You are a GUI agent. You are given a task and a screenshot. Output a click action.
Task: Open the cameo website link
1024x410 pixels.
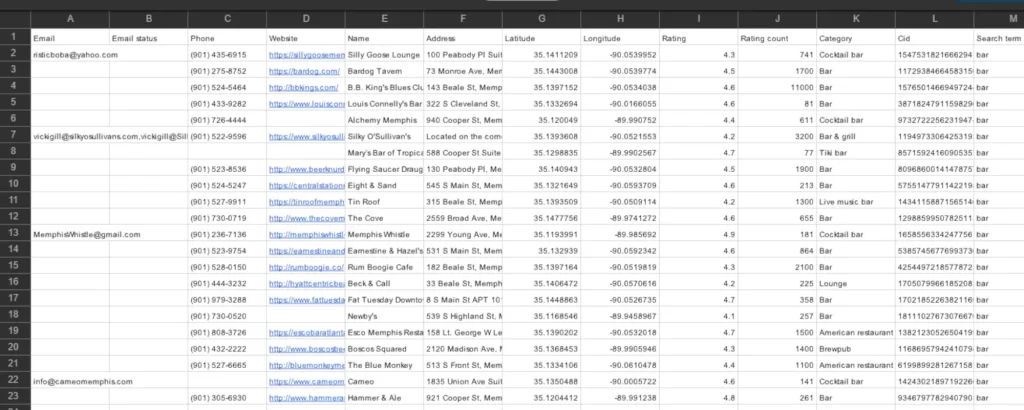tap(306, 381)
